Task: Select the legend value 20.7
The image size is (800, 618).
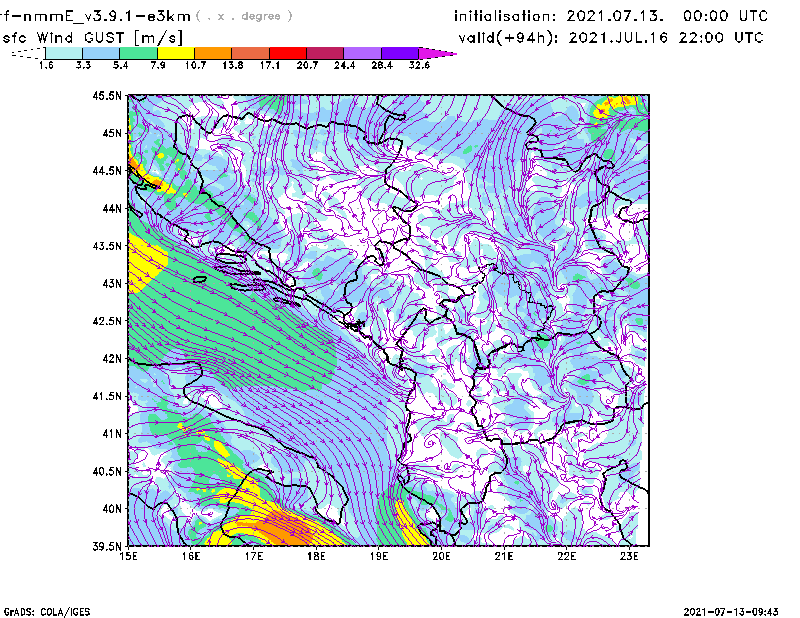Action: [x=307, y=65]
